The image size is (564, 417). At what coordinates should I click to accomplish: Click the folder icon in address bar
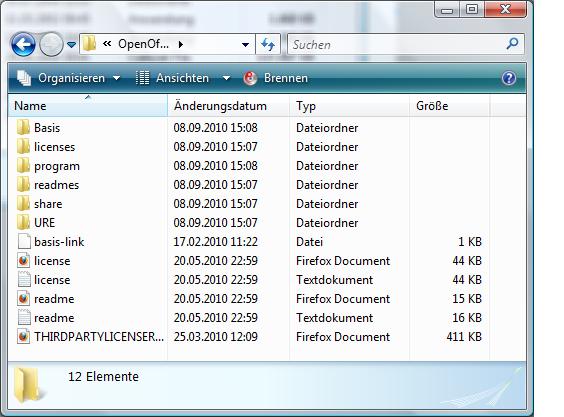pos(90,44)
